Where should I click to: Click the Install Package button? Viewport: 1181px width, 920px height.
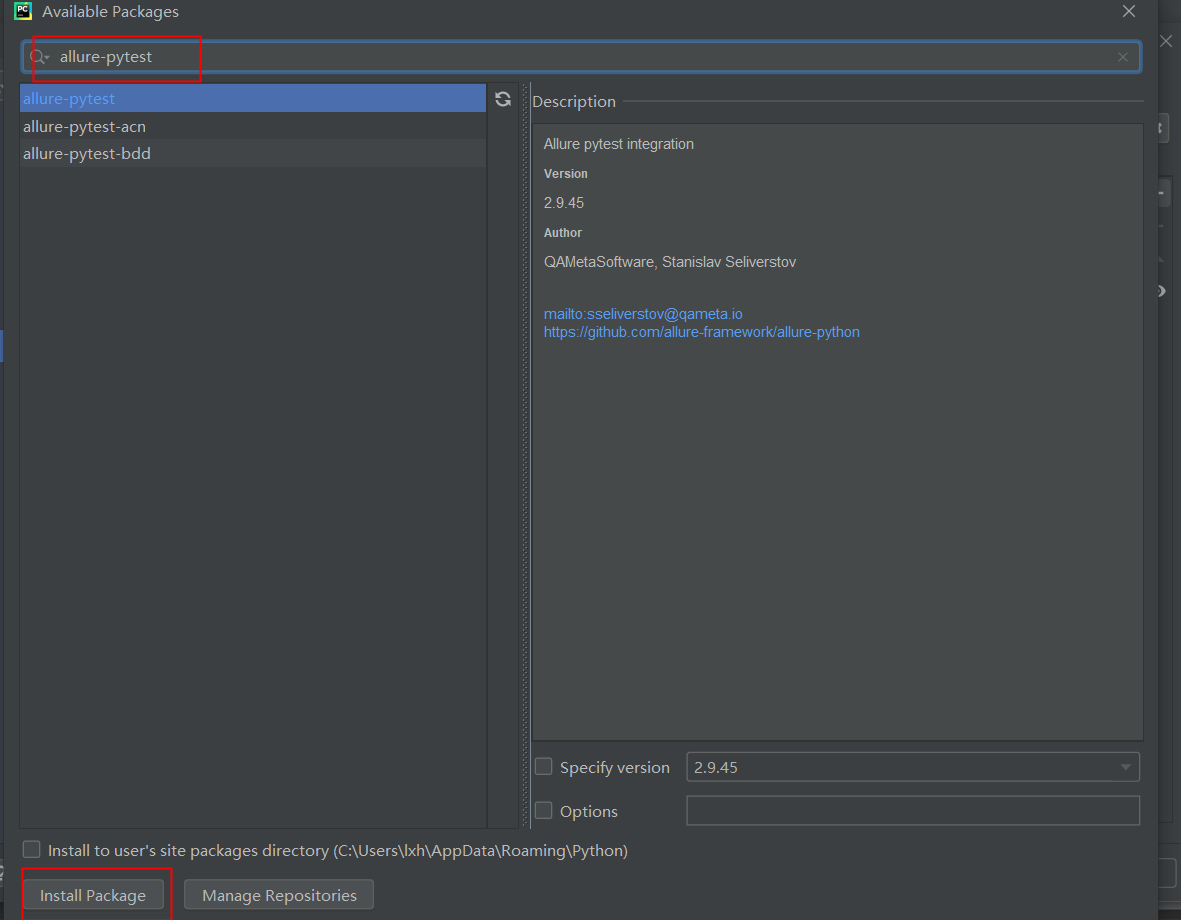tap(93, 895)
